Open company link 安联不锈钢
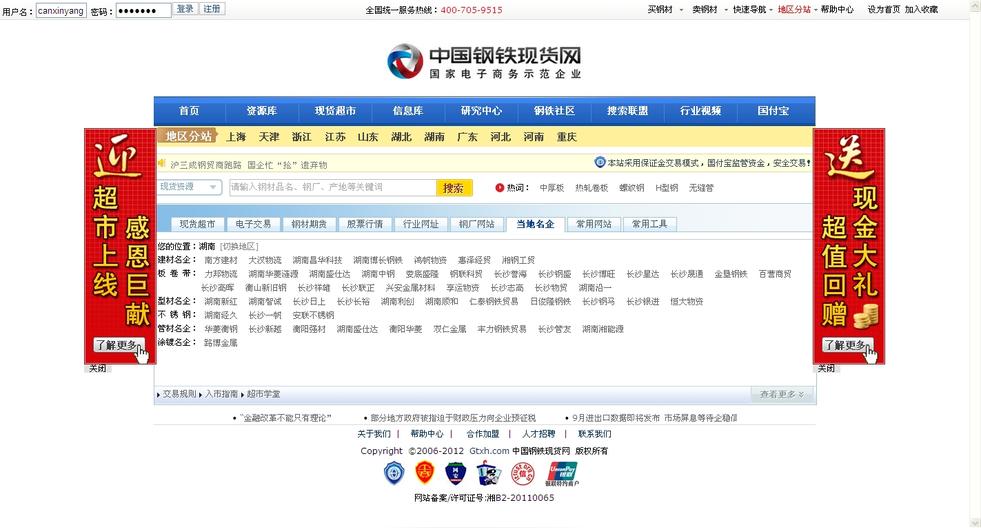Screen dimensions: 981x528 pyautogui.click(x=313, y=315)
